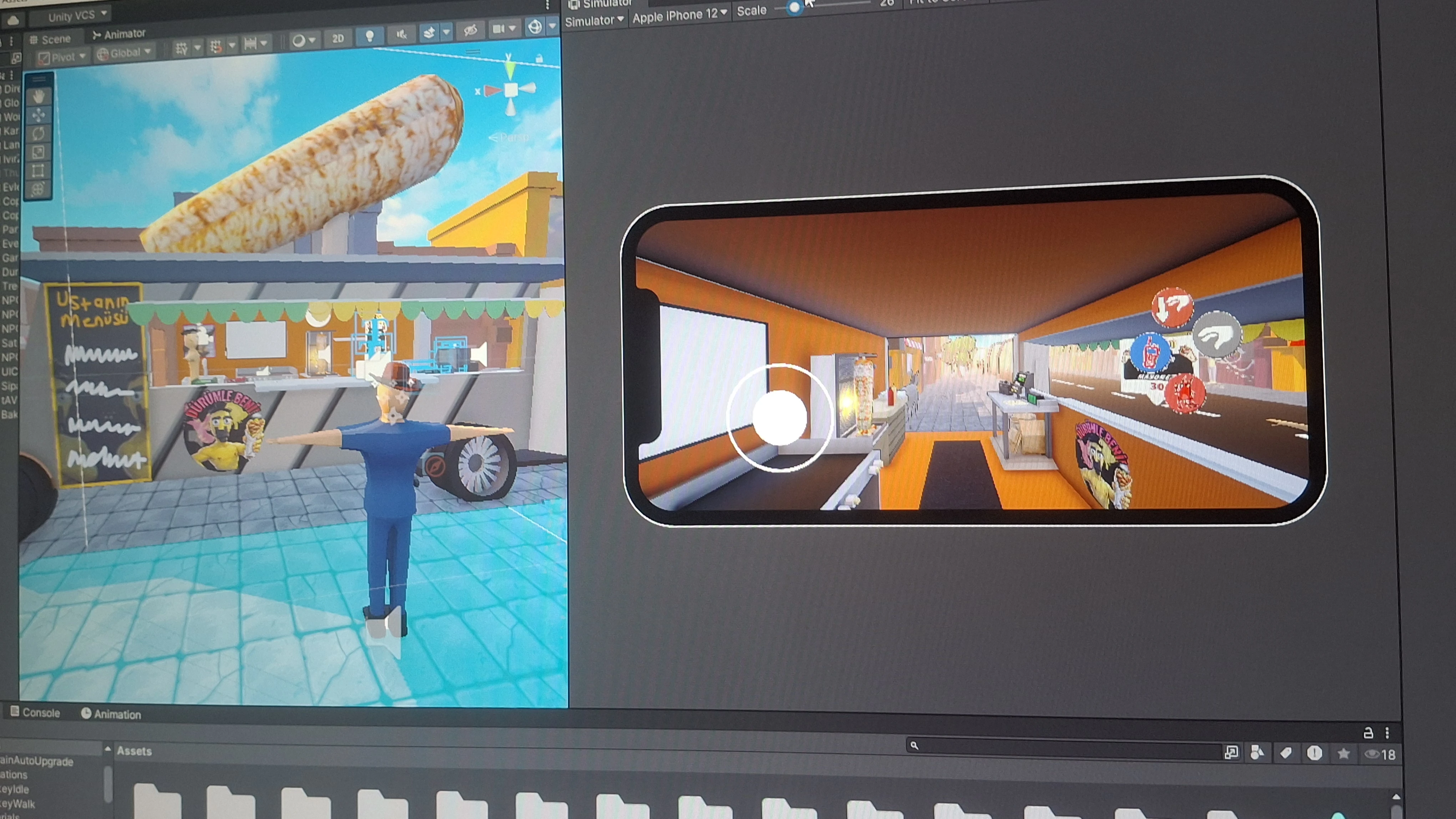Select the Scale tool
The height and width of the screenshot is (819, 1456).
[x=39, y=152]
